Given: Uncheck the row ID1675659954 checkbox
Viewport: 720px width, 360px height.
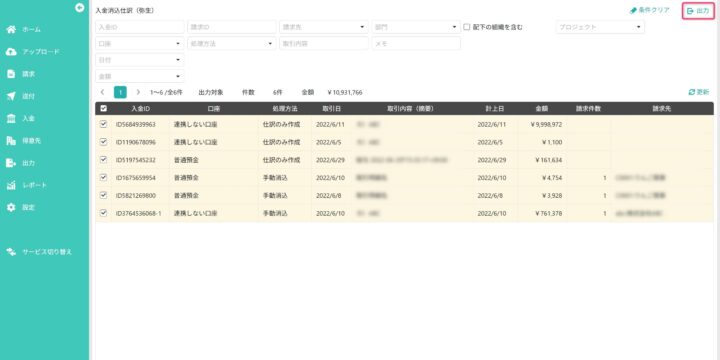Looking at the screenshot, I should coord(103,177).
